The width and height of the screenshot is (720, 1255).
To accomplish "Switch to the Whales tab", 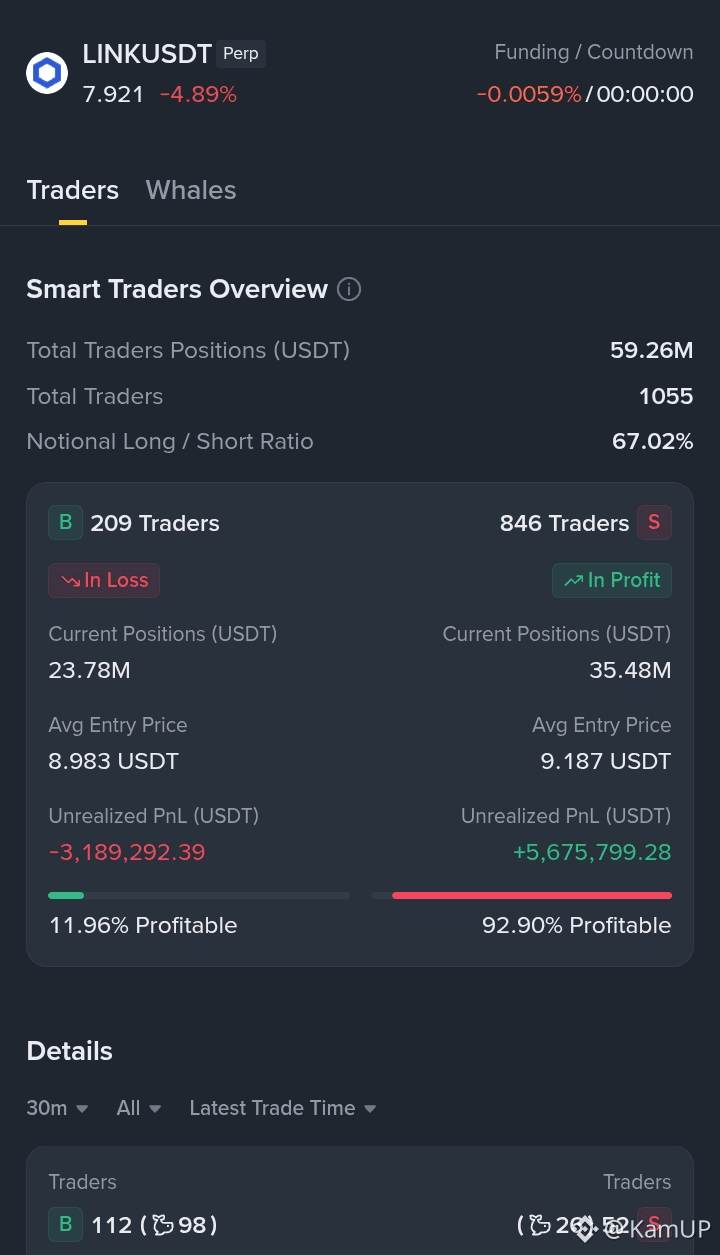I will pyautogui.click(x=191, y=190).
